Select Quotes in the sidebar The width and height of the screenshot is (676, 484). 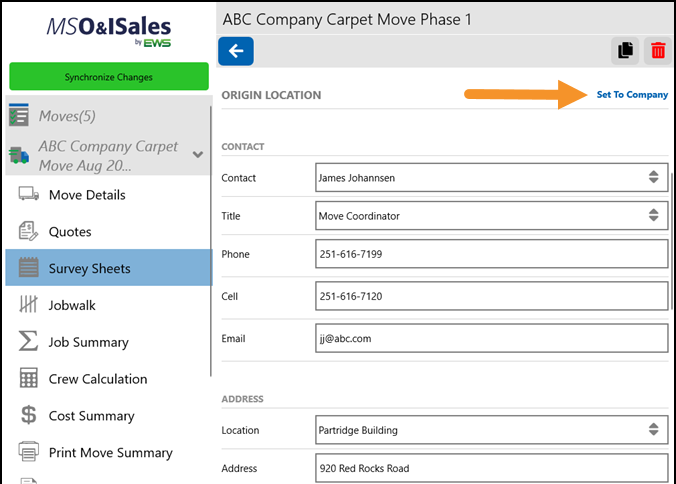pos(70,232)
